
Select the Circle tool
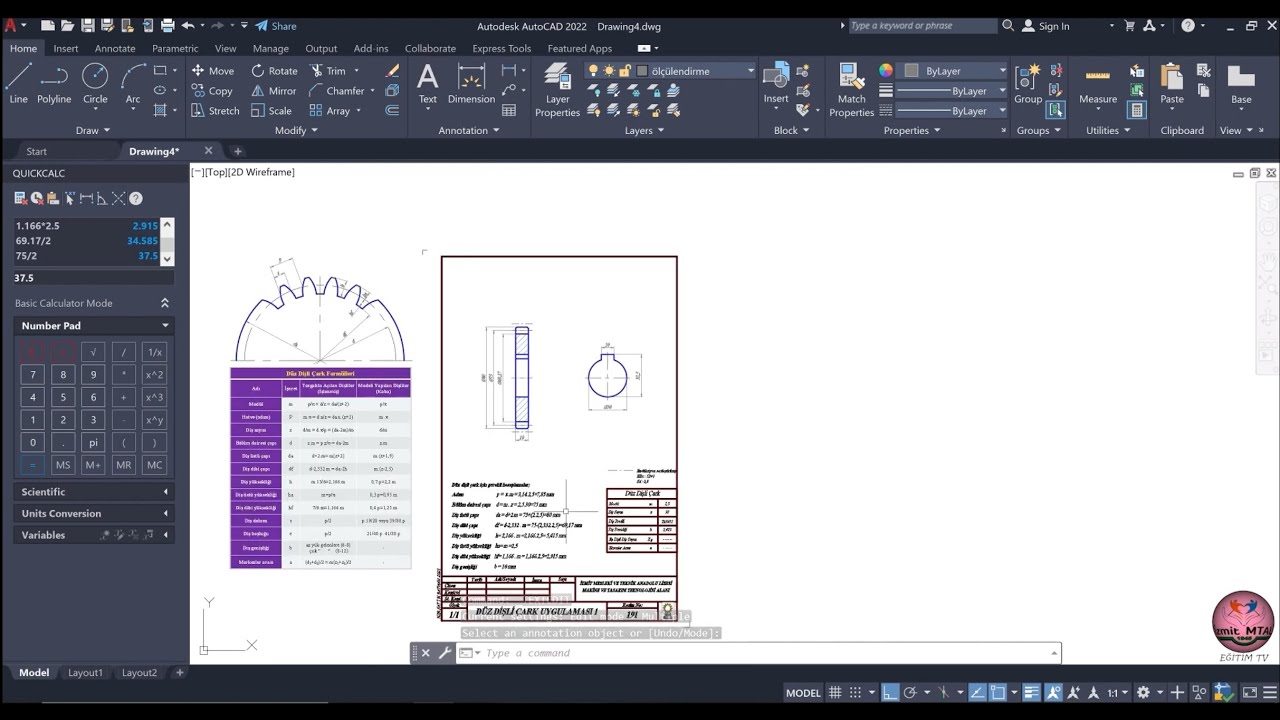(95, 84)
